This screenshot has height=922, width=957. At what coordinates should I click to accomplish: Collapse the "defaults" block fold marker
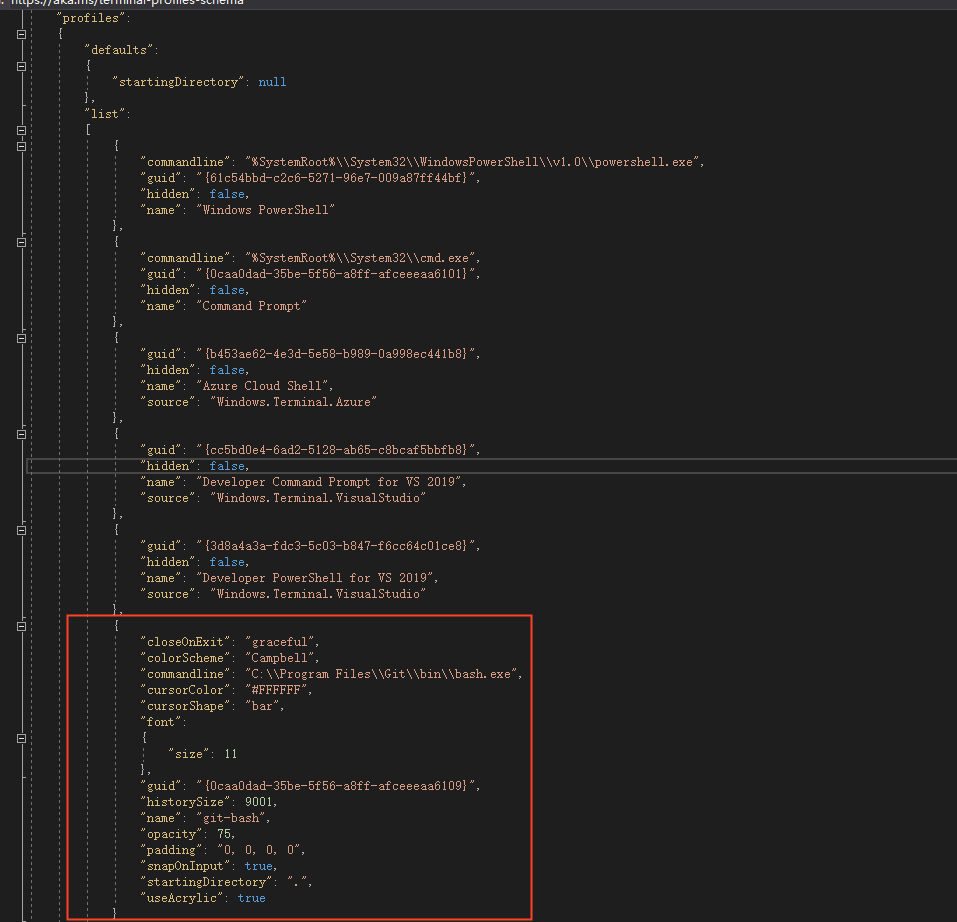tap(21, 66)
